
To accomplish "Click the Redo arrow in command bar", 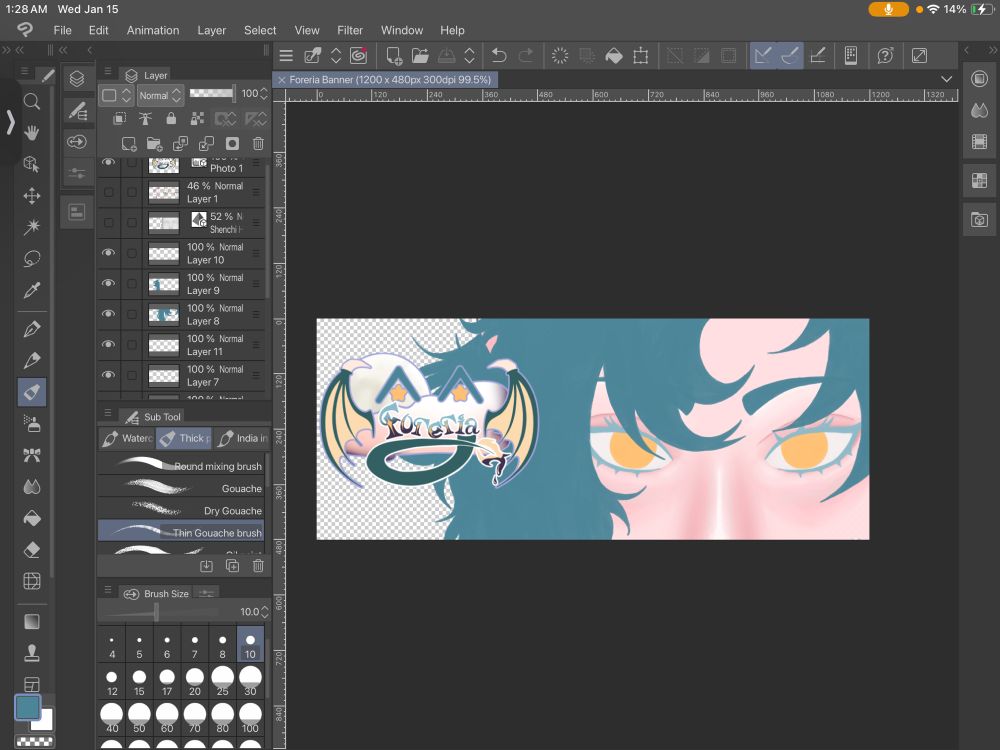I will click(526, 55).
